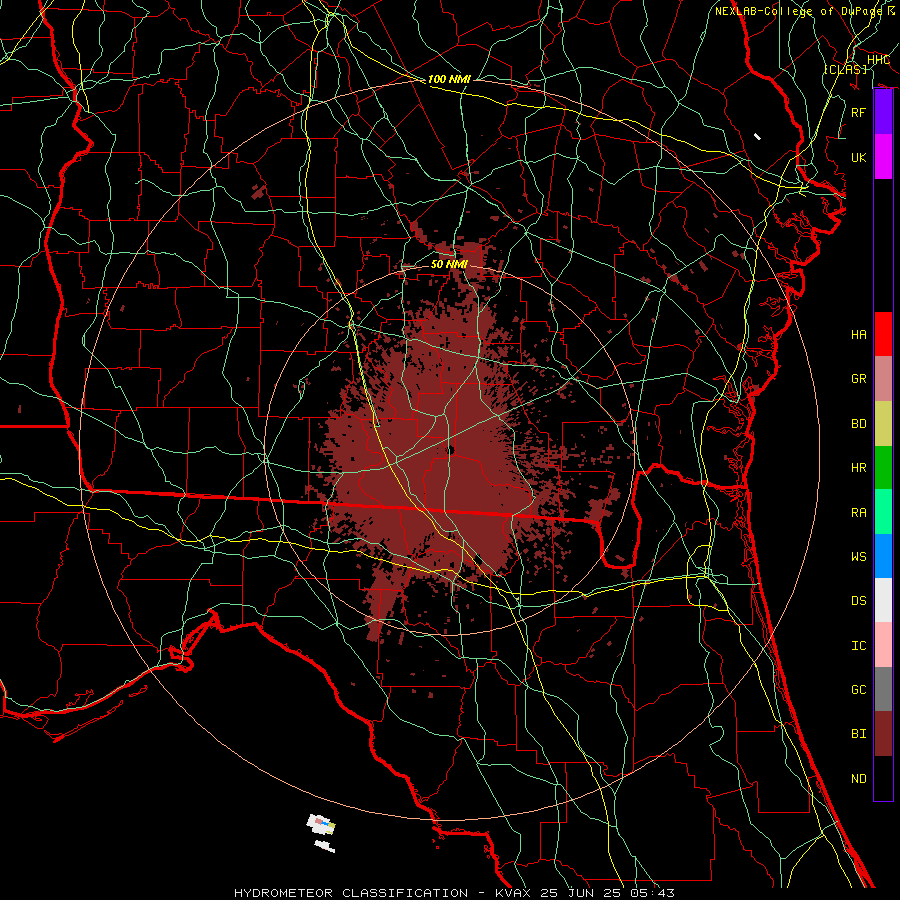Click the IC legend label
Image resolution: width=900 pixels, height=900 pixels.
(x=858, y=645)
